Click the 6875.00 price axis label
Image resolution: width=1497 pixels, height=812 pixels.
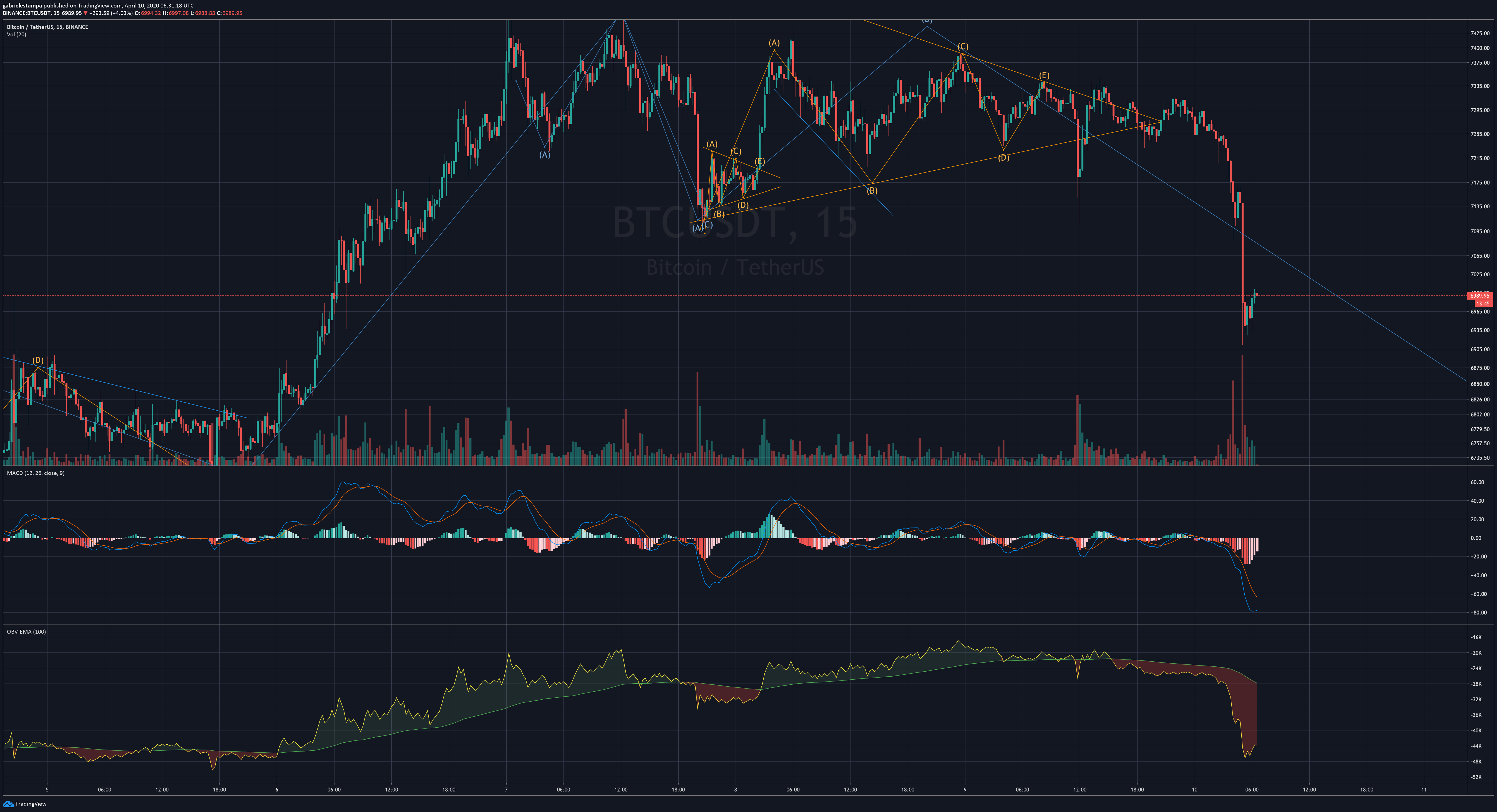click(1480, 368)
